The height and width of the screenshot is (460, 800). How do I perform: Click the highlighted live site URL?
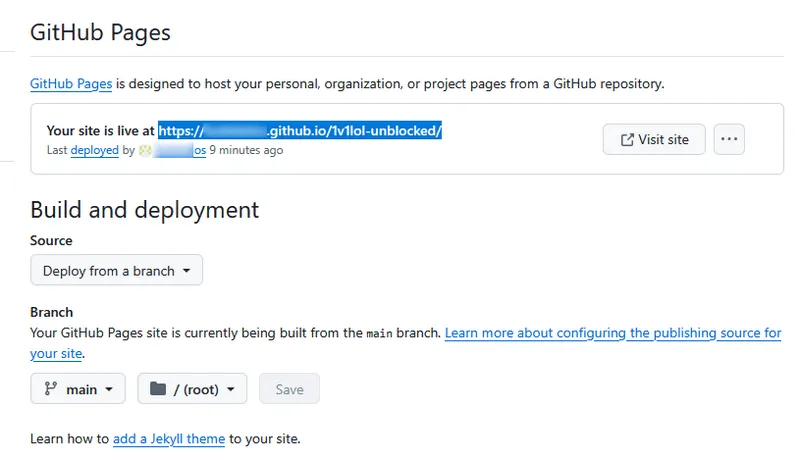pos(300,131)
